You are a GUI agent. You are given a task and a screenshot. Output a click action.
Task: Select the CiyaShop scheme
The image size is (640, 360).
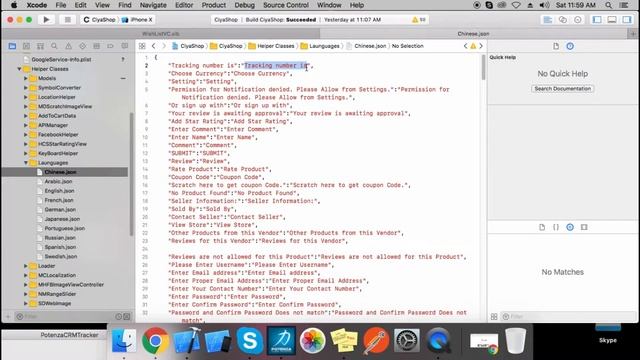pos(99,20)
